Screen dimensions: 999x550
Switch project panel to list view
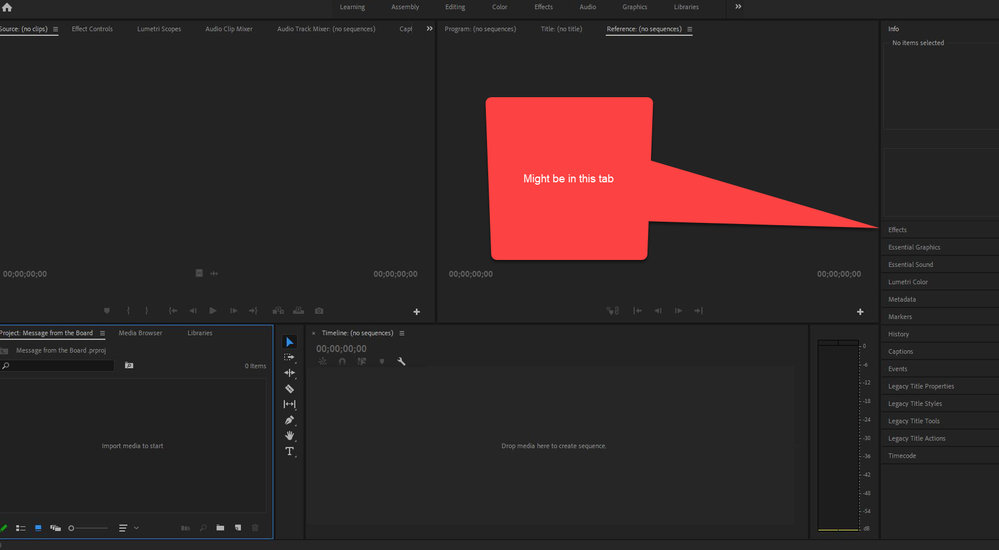pos(22,528)
